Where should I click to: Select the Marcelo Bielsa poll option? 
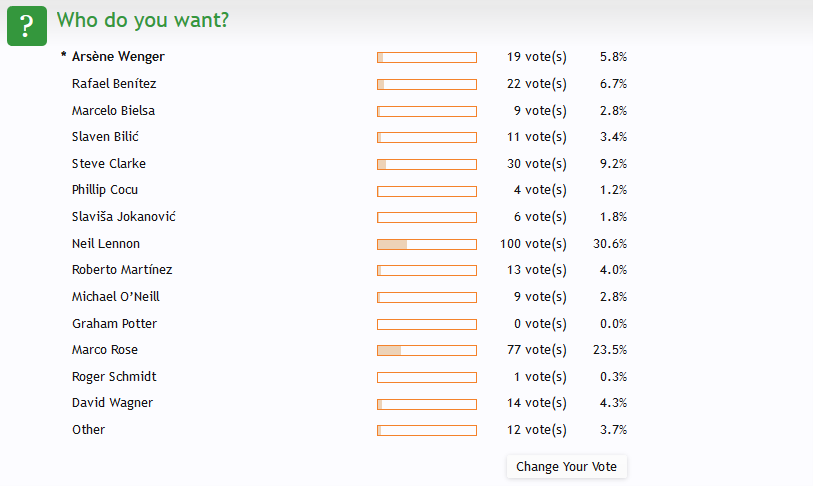pos(113,110)
